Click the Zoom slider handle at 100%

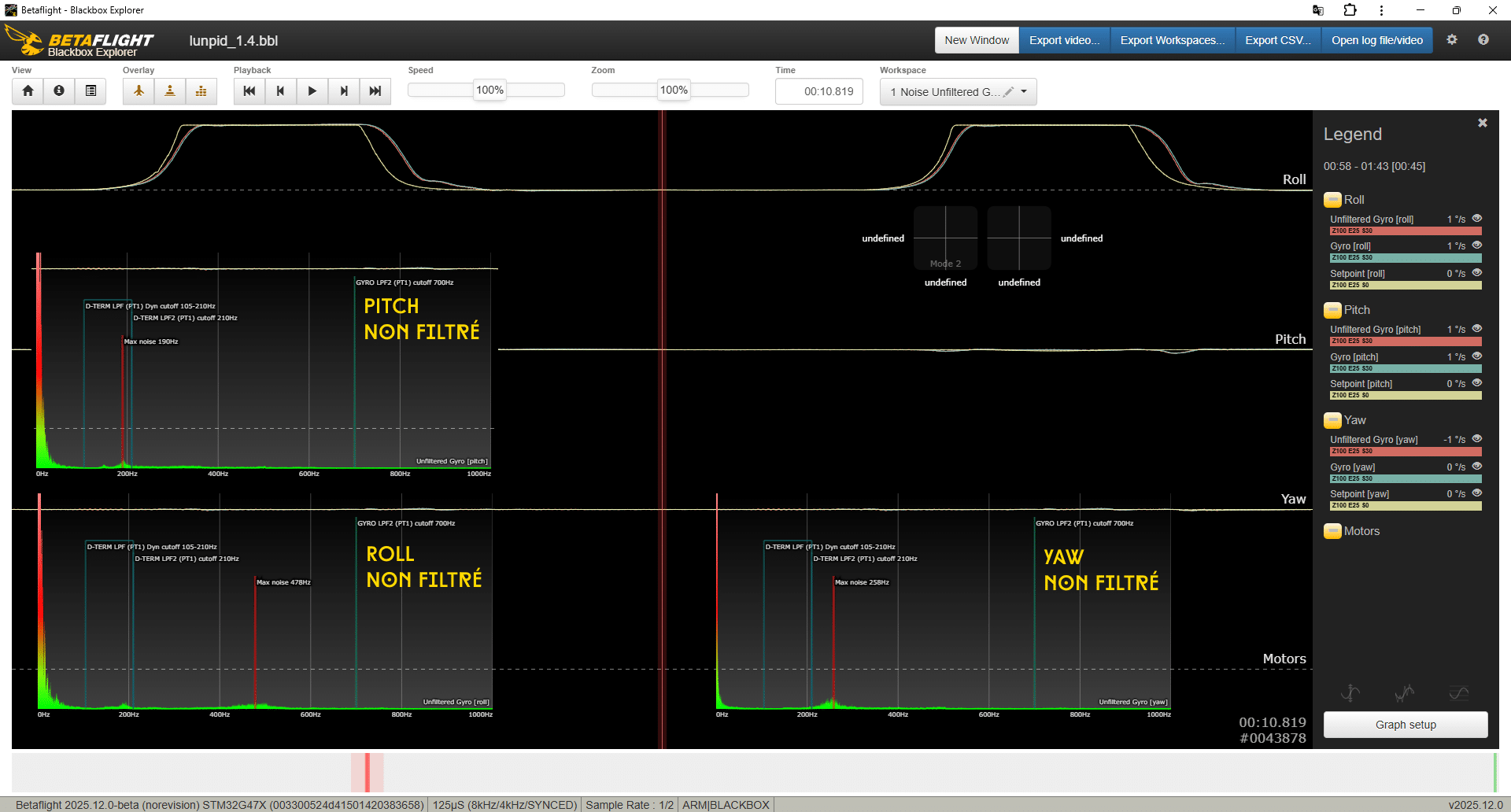tap(674, 90)
